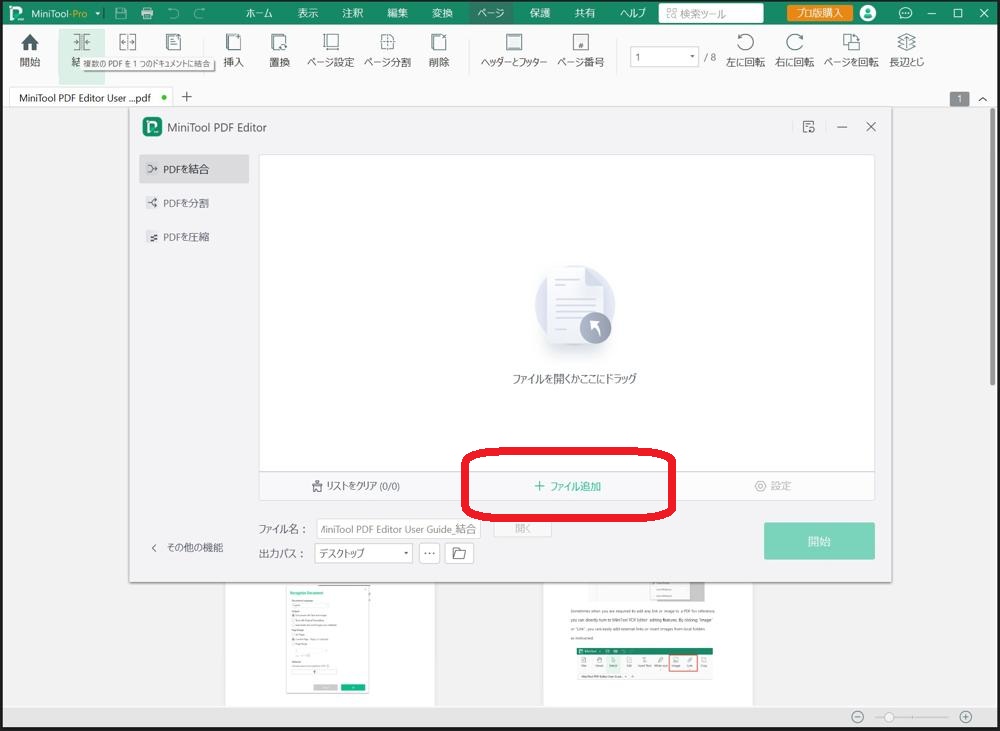
Task: Collapse the ribbon with the chevron arrow
Action: (x=983, y=99)
